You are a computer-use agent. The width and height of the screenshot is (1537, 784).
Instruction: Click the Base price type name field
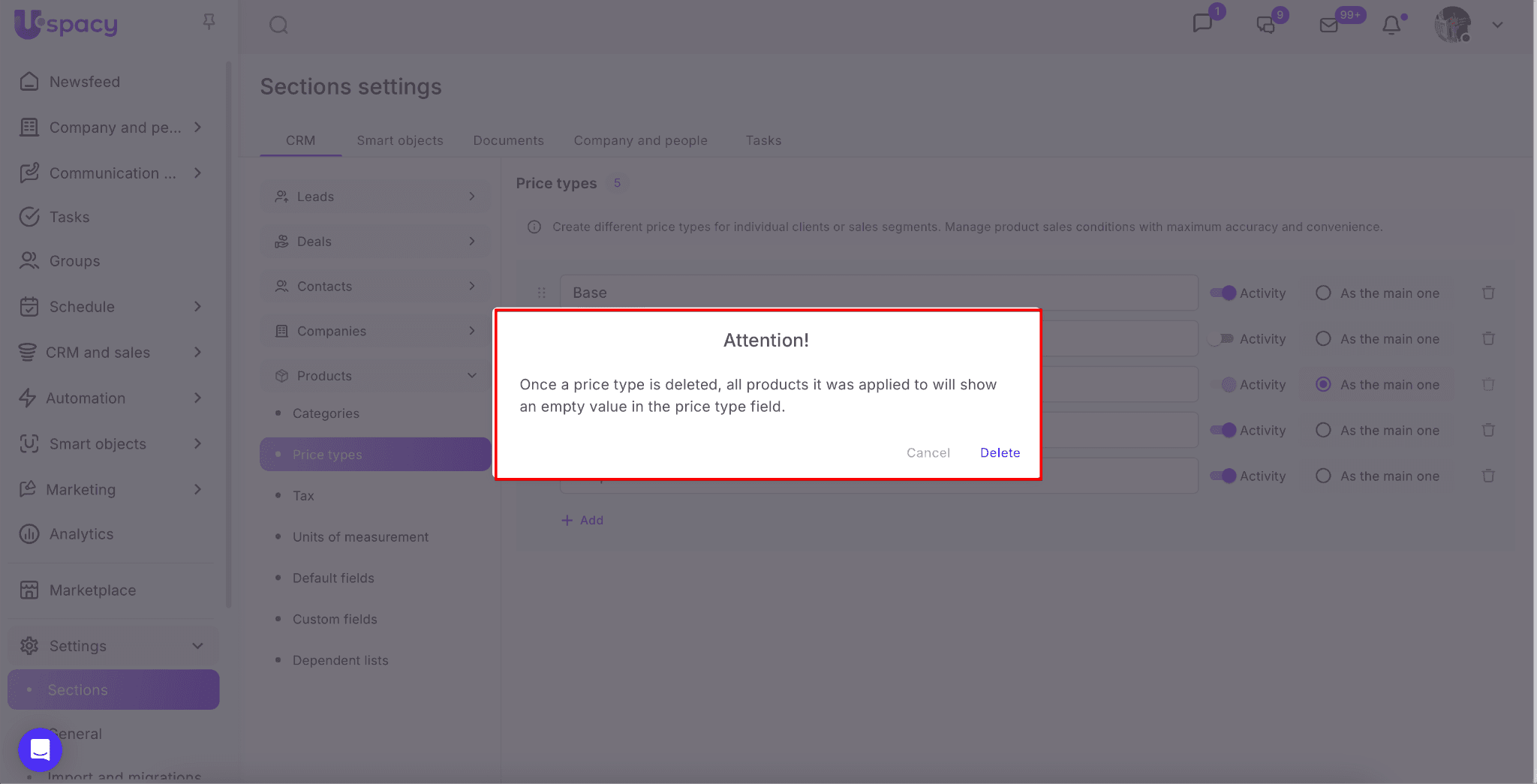[x=878, y=293]
